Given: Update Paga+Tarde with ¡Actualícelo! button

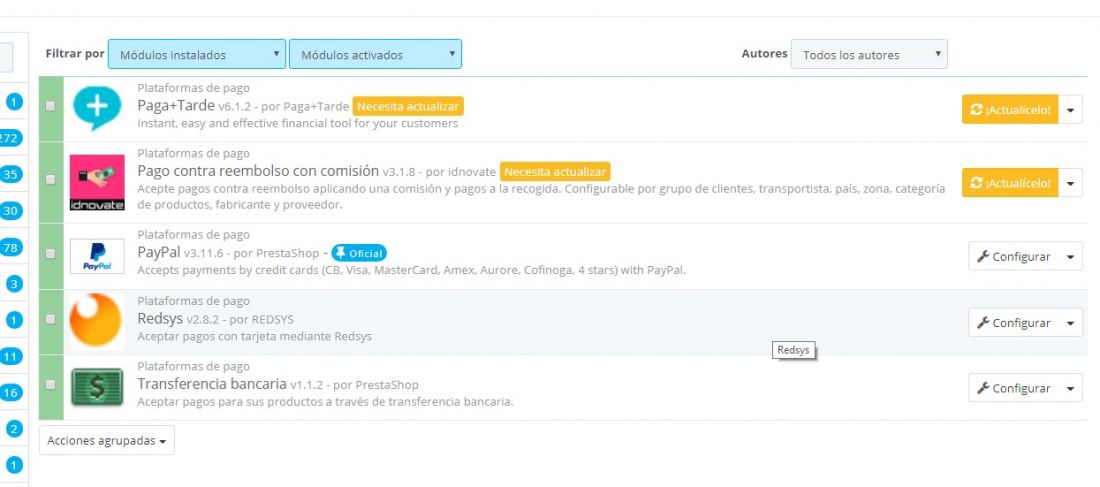Looking at the screenshot, I should tap(1010, 109).
